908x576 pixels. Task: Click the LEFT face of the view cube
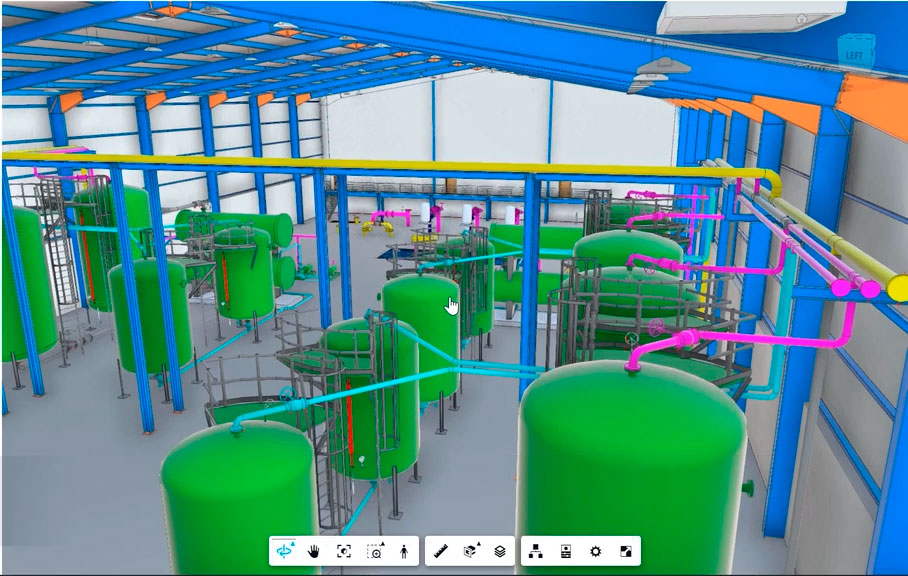coord(855,53)
